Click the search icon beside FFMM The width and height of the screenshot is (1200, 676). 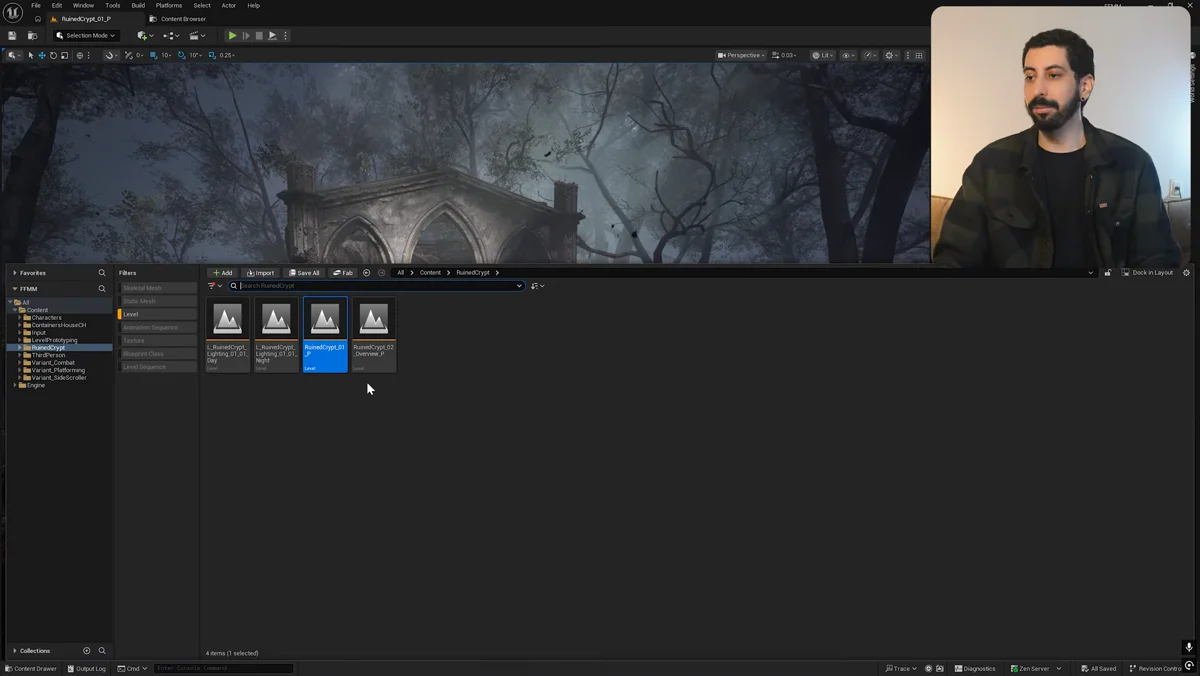pos(102,289)
